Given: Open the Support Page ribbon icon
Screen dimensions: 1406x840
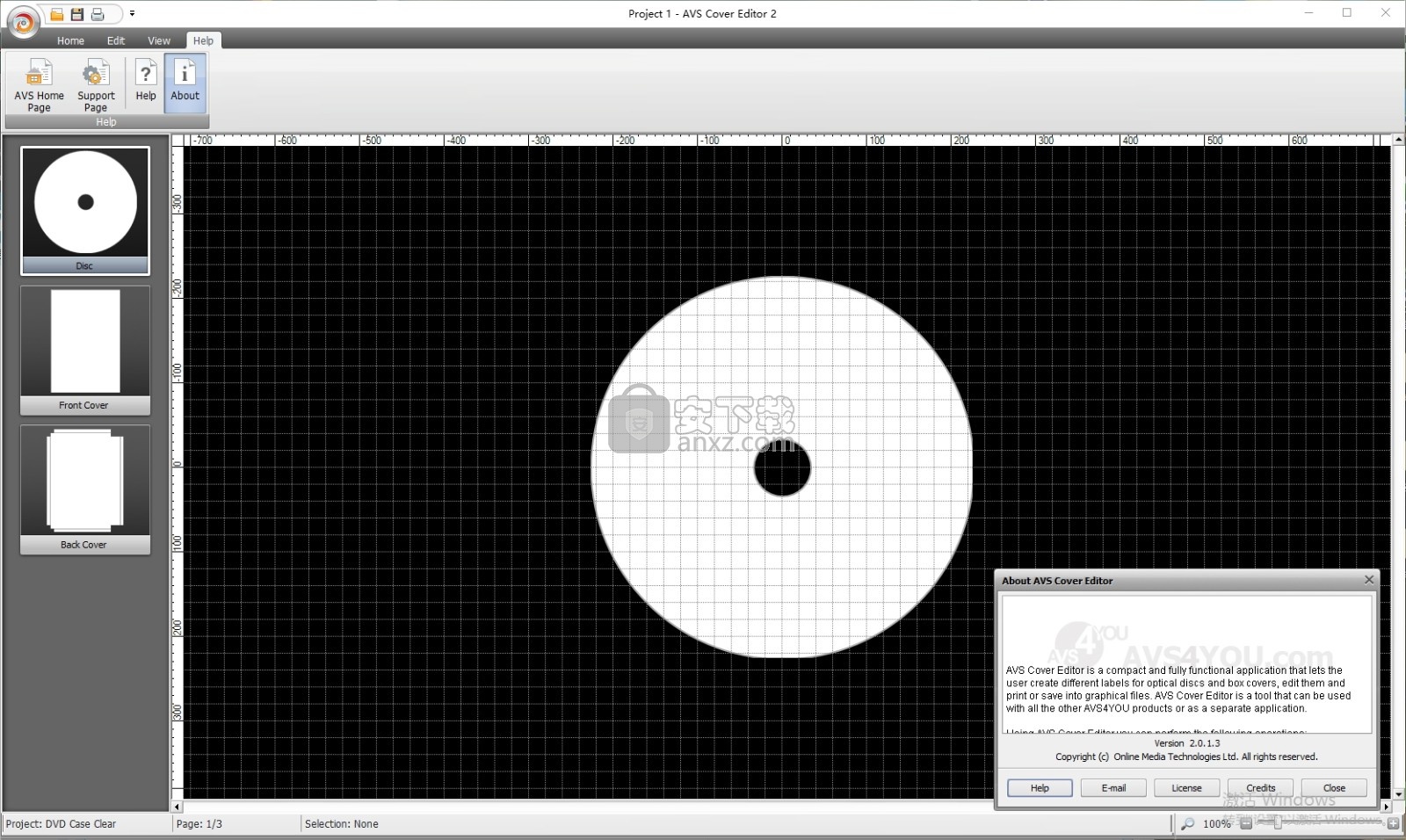Looking at the screenshot, I should coord(96,84).
